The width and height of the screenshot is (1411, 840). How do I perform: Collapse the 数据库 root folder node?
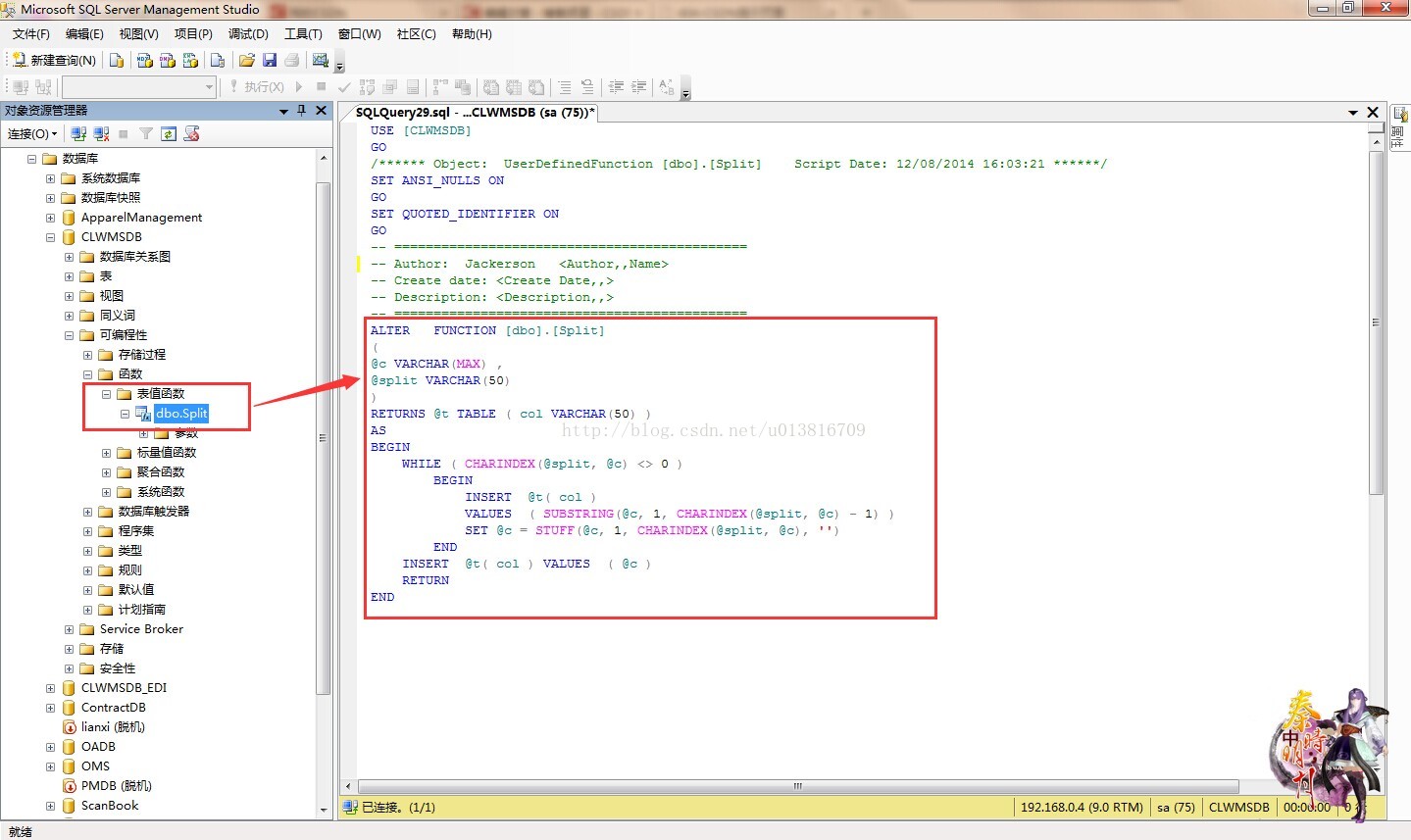[x=31, y=159]
